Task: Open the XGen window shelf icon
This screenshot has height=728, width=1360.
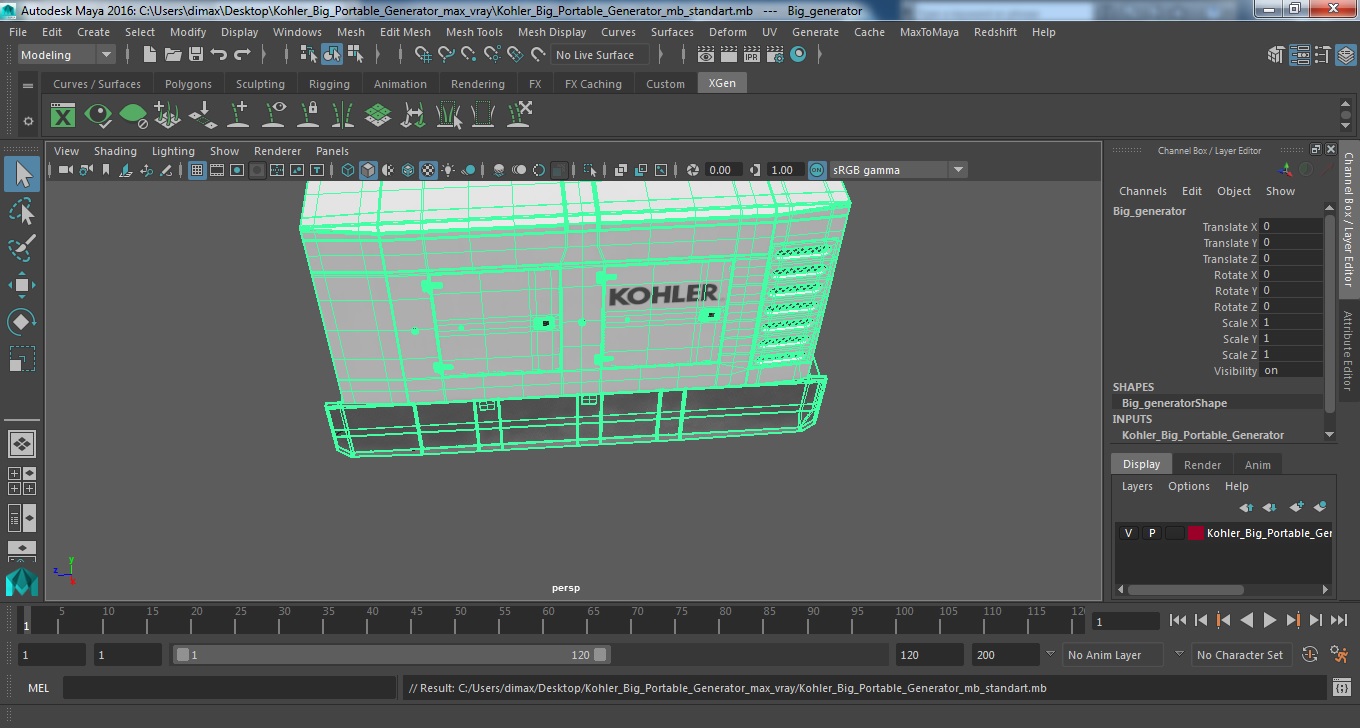Action: tap(63, 115)
